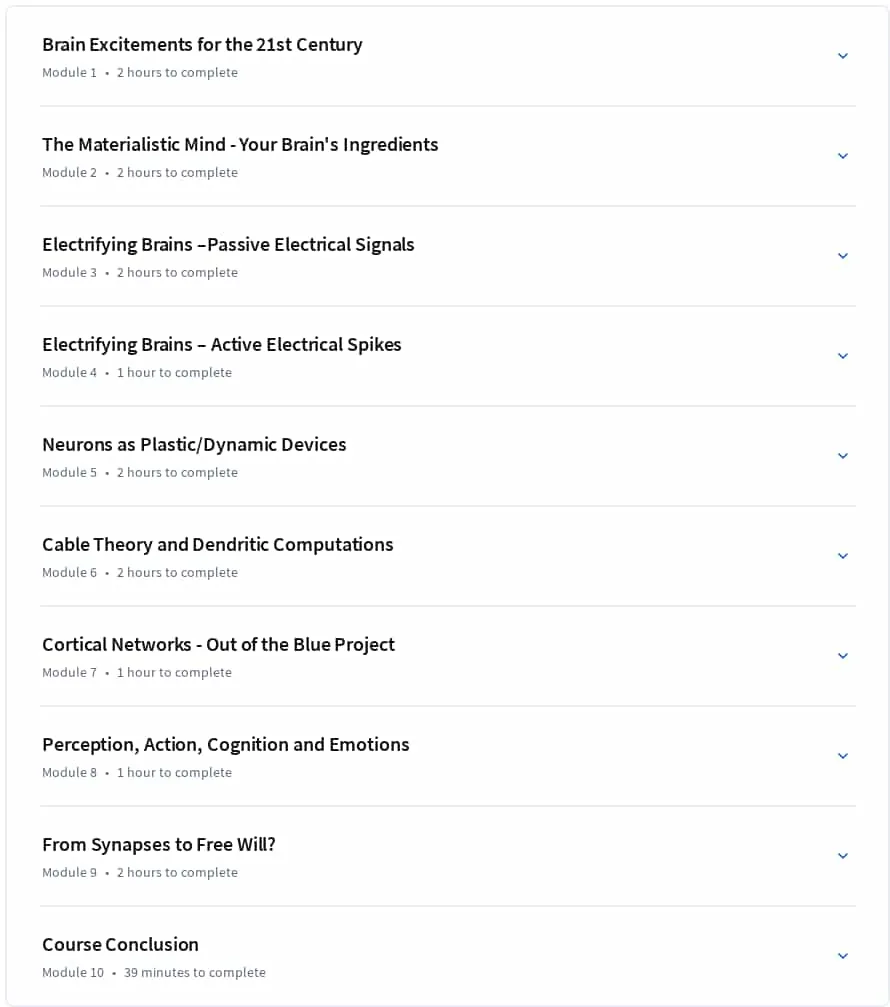This screenshot has height=1007, width=890.
Task: Expand the Module 7 chevron arrow
Action: point(842,656)
